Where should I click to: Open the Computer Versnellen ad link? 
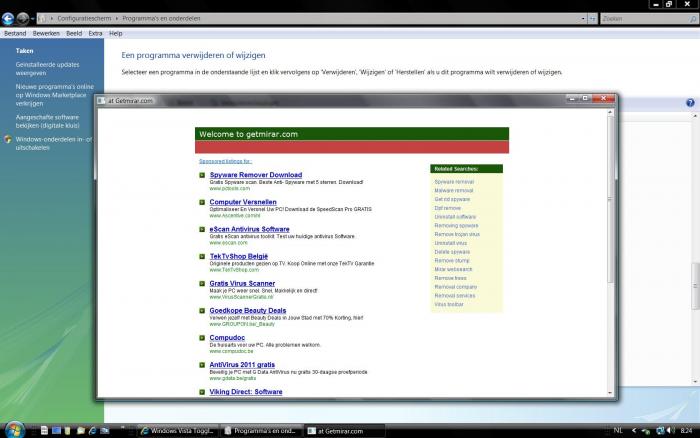(243, 202)
